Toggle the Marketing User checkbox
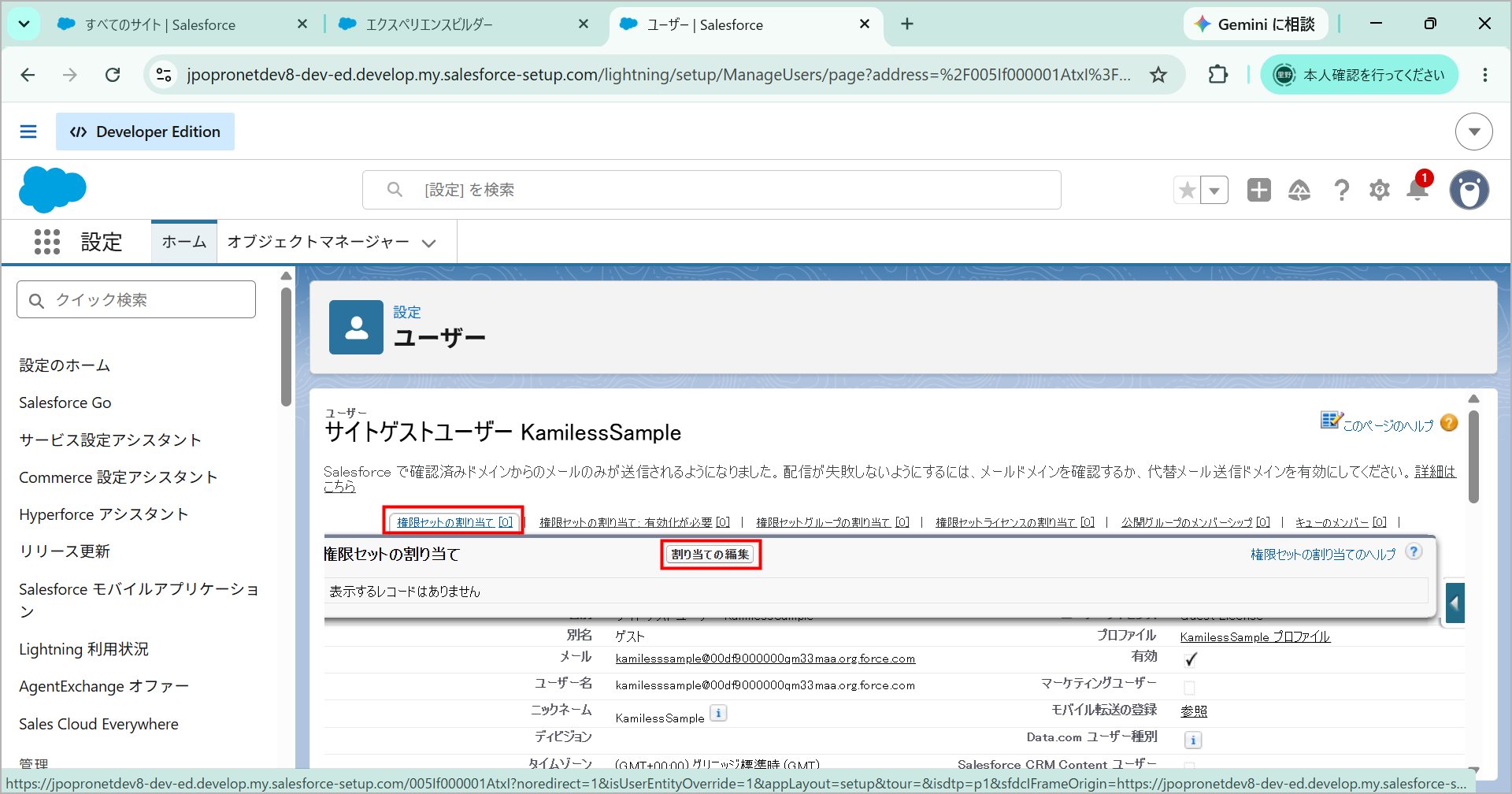1512x794 pixels. [1189, 687]
